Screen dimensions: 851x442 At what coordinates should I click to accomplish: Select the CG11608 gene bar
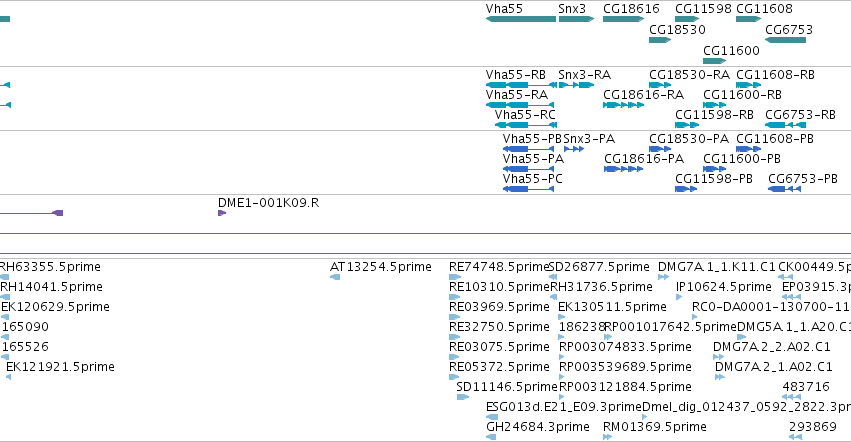click(748, 19)
